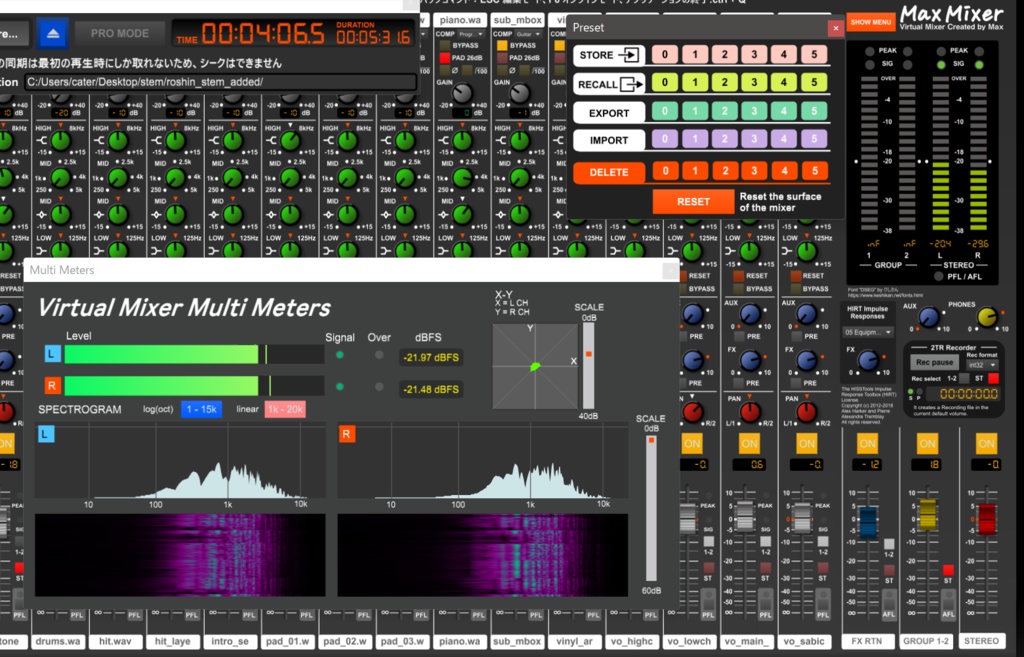Toggle BYPASS on the vo_main channel EQ
The height and width of the screenshot is (657, 1024).
[x=739, y=288]
